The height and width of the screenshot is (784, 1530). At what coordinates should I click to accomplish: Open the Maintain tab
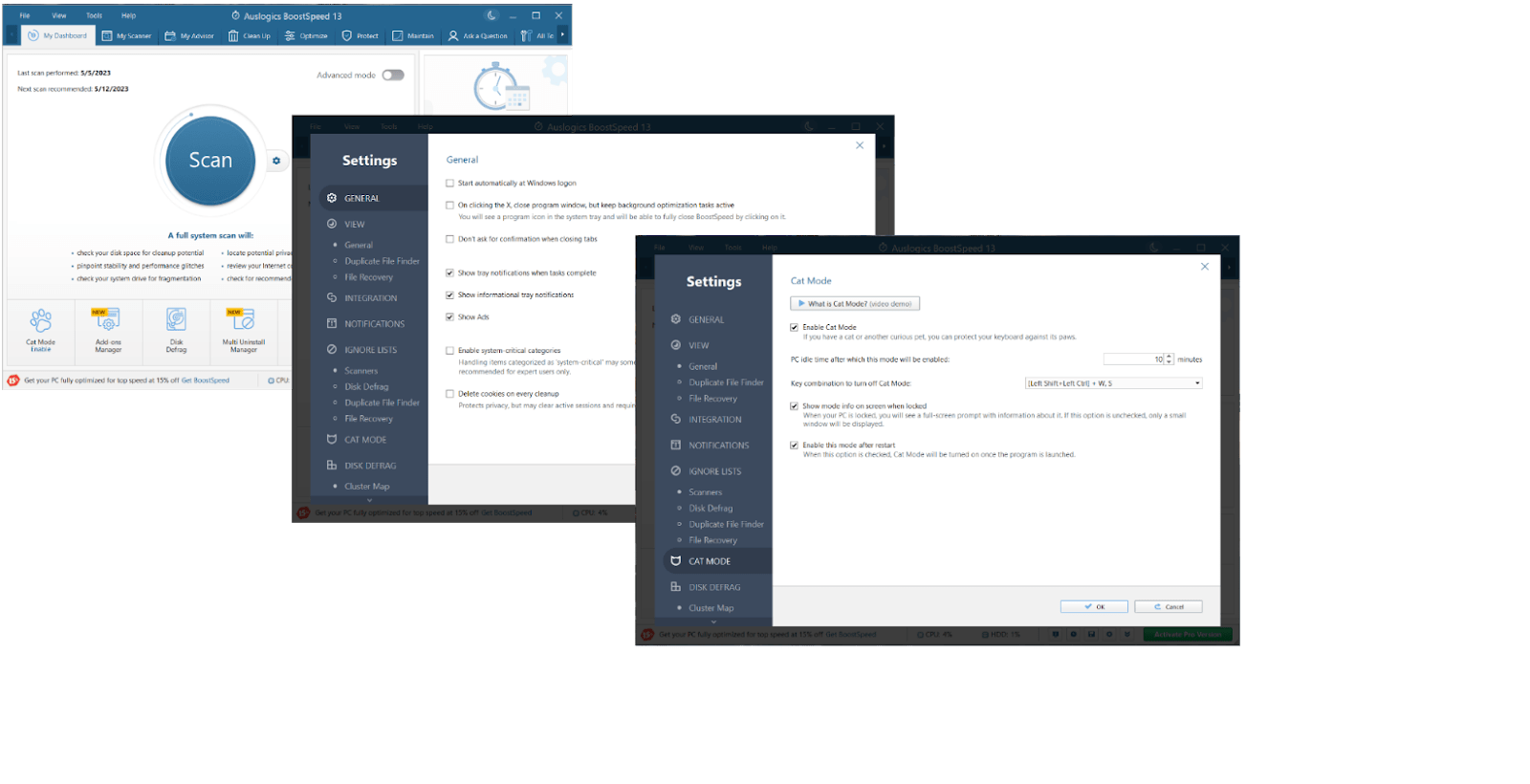pos(413,35)
